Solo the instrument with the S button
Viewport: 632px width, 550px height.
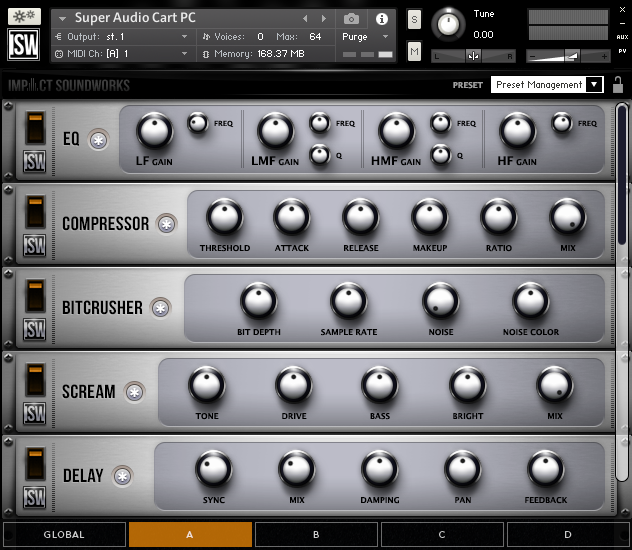[414, 19]
